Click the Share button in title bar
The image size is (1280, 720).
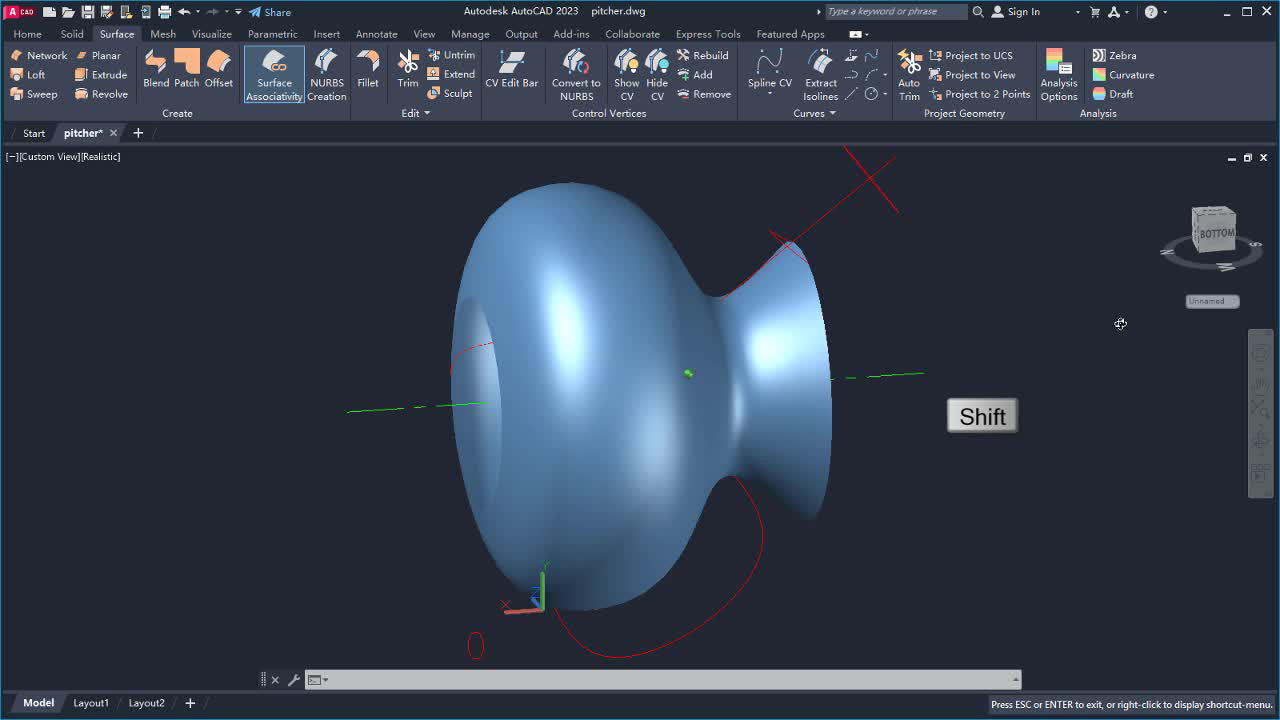click(269, 11)
